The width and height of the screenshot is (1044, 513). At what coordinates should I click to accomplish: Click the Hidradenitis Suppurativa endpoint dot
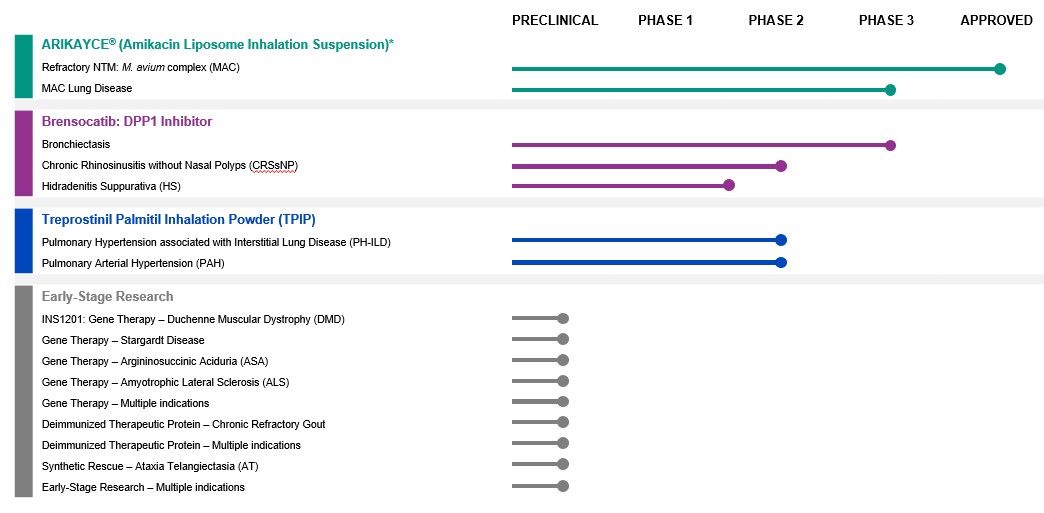click(729, 185)
